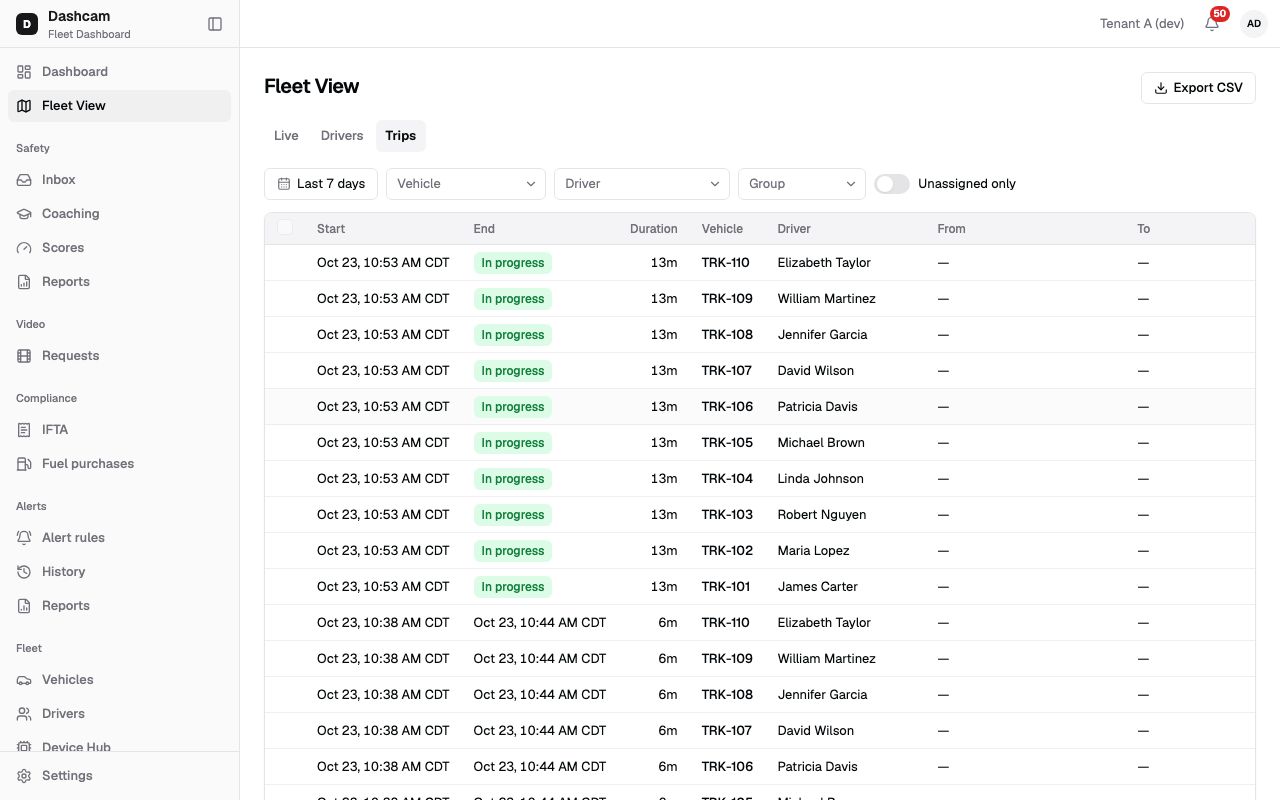Open the Last 7 days date picker
Image resolution: width=1280 pixels, height=800 pixels.
coord(321,184)
